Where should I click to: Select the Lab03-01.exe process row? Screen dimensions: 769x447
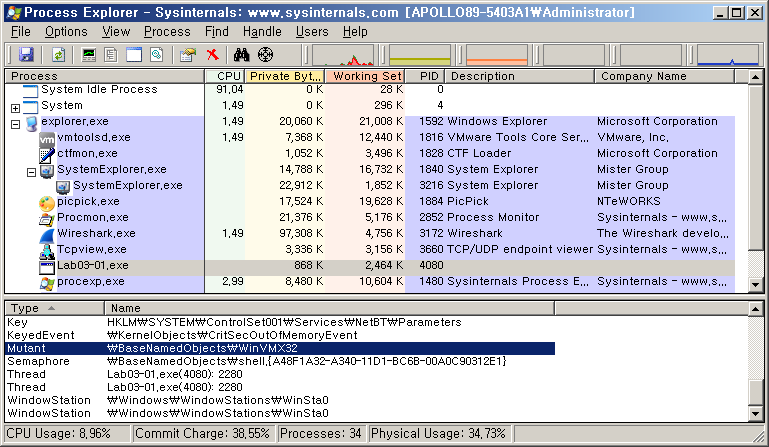(x=92, y=266)
